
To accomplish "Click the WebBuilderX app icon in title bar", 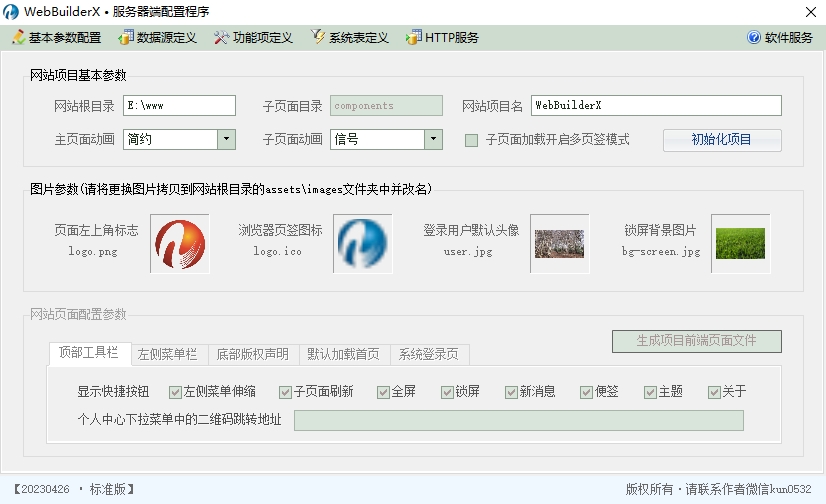I will point(11,12).
